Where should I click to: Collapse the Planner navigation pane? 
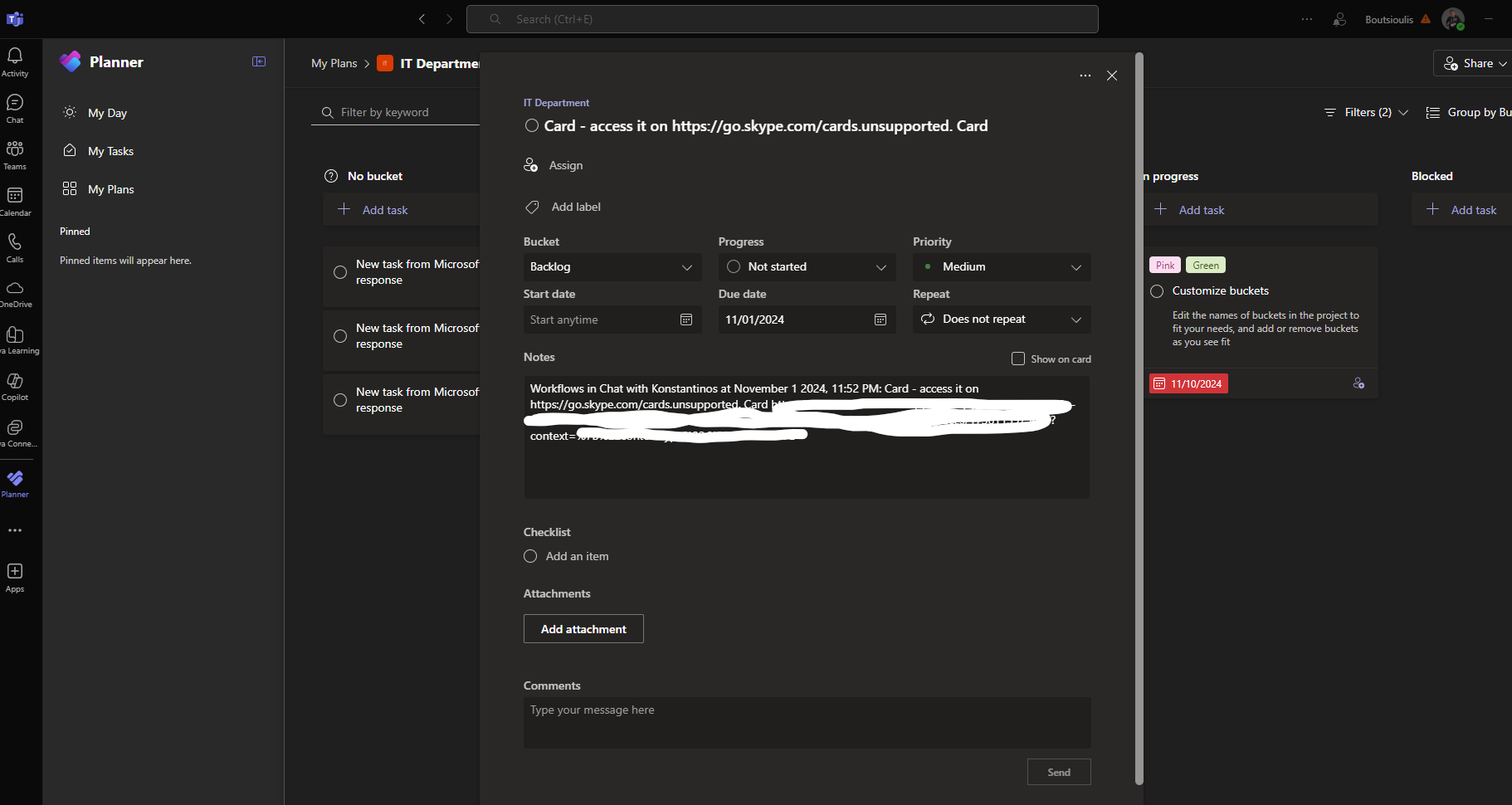point(259,61)
